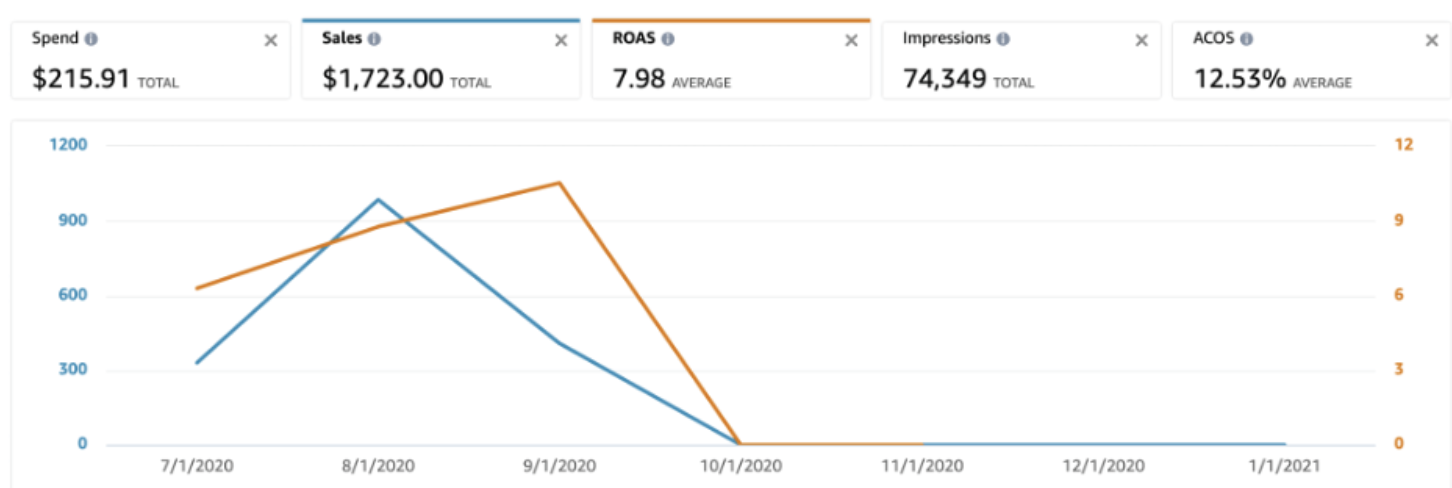Remove the Spend metric card

coord(270,41)
